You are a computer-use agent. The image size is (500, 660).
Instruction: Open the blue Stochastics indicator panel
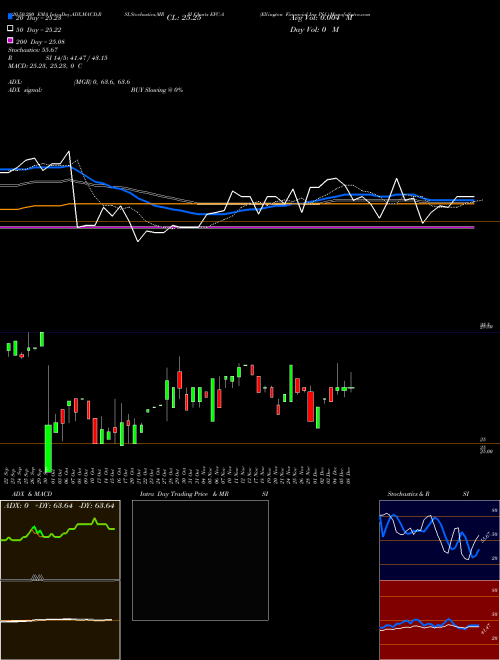click(x=439, y=540)
